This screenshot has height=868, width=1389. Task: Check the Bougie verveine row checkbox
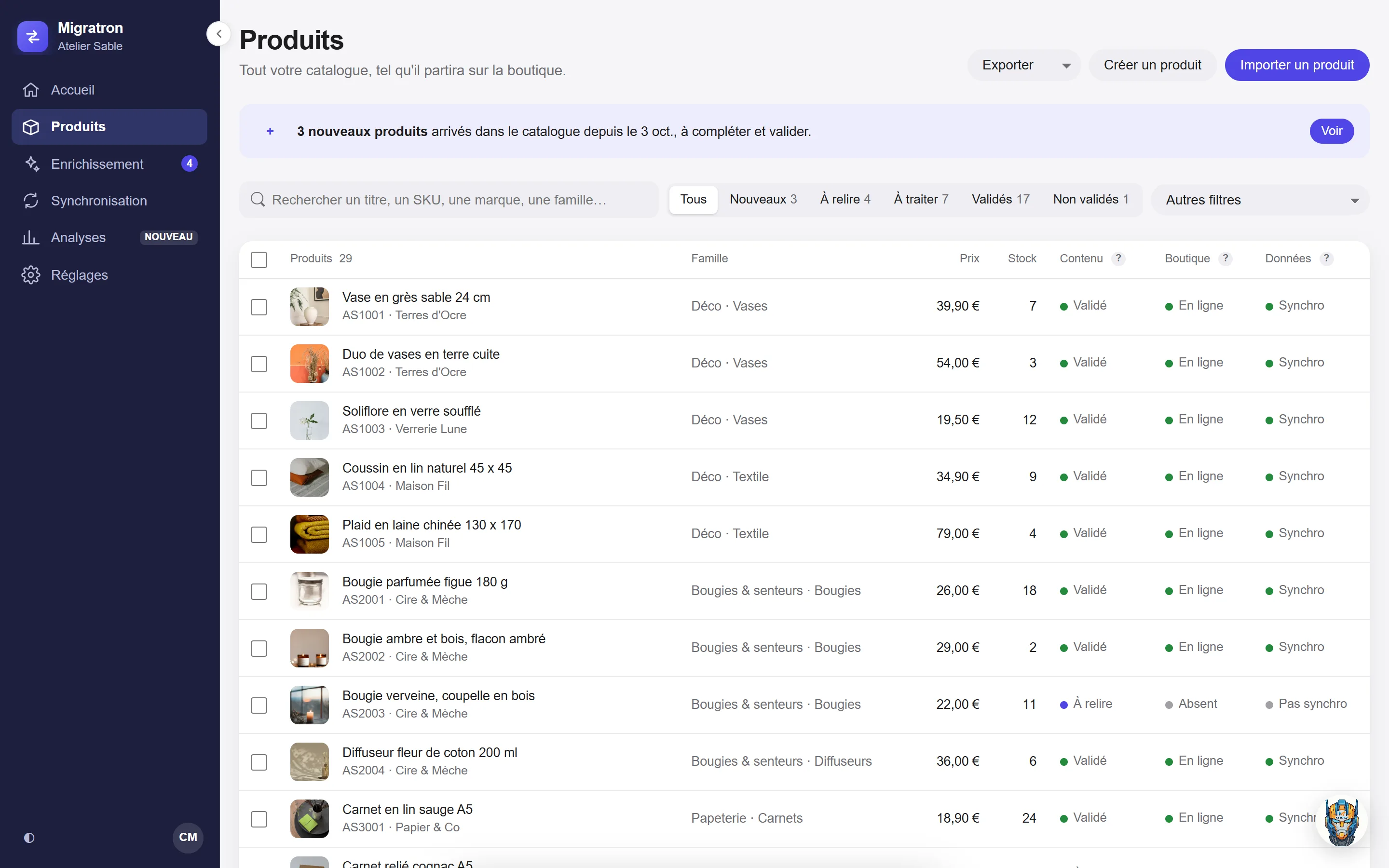point(259,705)
